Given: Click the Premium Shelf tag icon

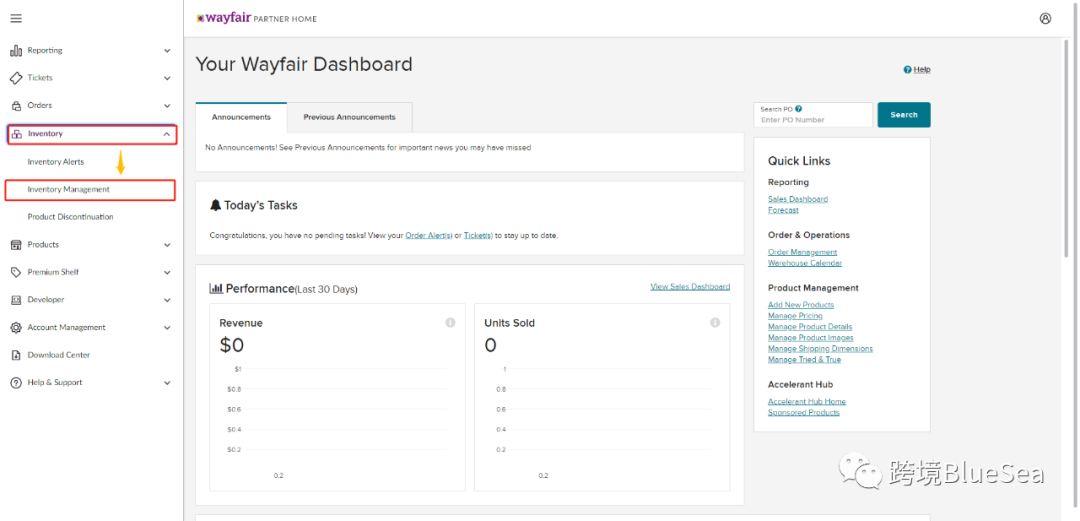Looking at the screenshot, I should [16, 272].
